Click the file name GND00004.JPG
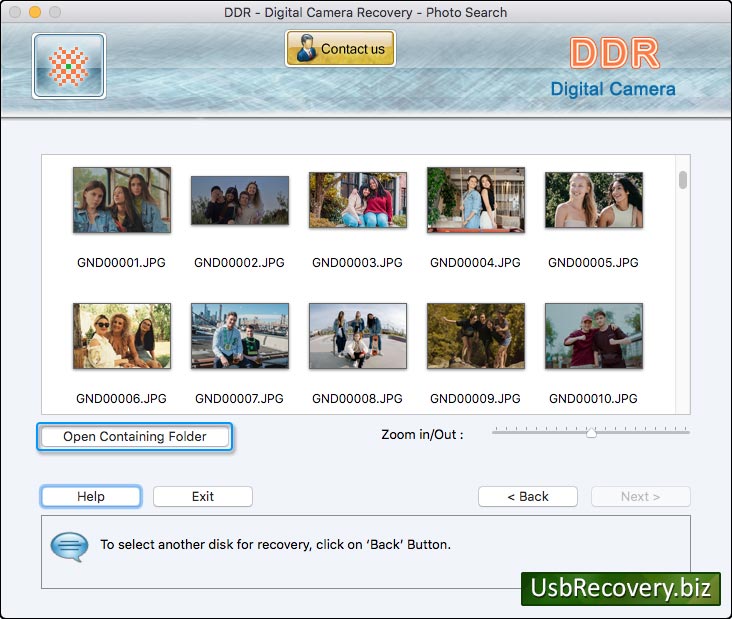The width and height of the screenshot is (732, 619). coord(475,262)
